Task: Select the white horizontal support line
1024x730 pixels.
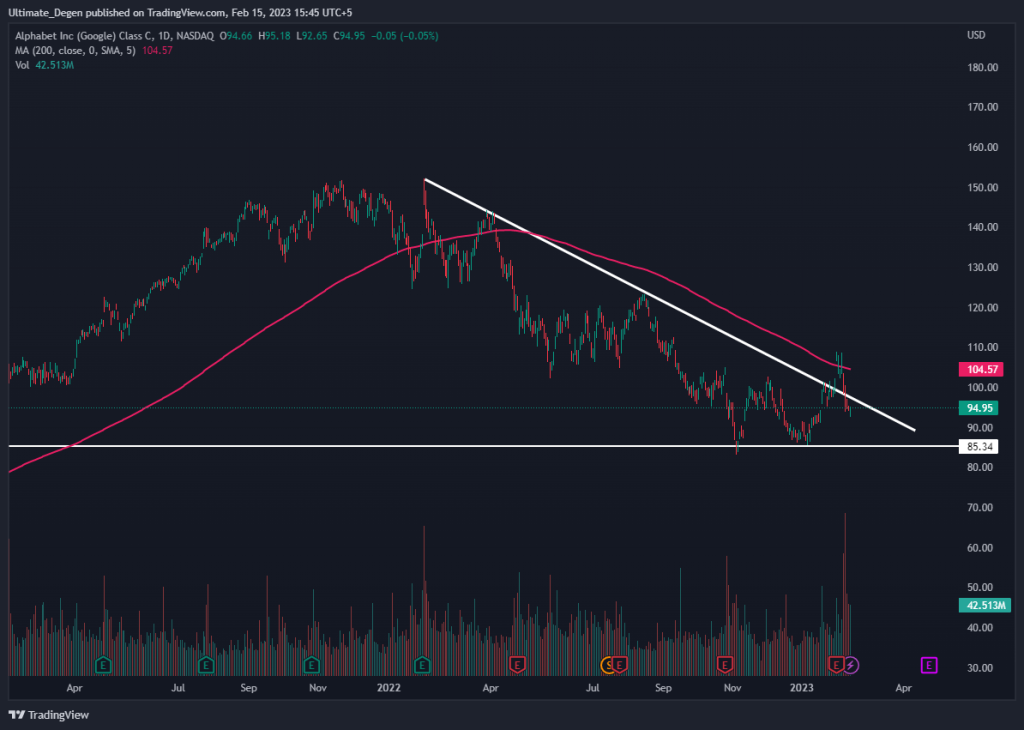Action: tap(483, 447)
